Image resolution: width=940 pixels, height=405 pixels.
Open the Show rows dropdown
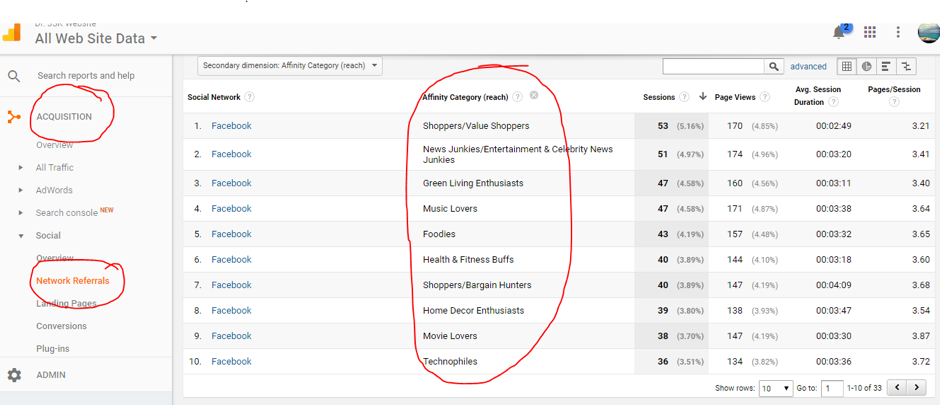click(x=776, y=388)
